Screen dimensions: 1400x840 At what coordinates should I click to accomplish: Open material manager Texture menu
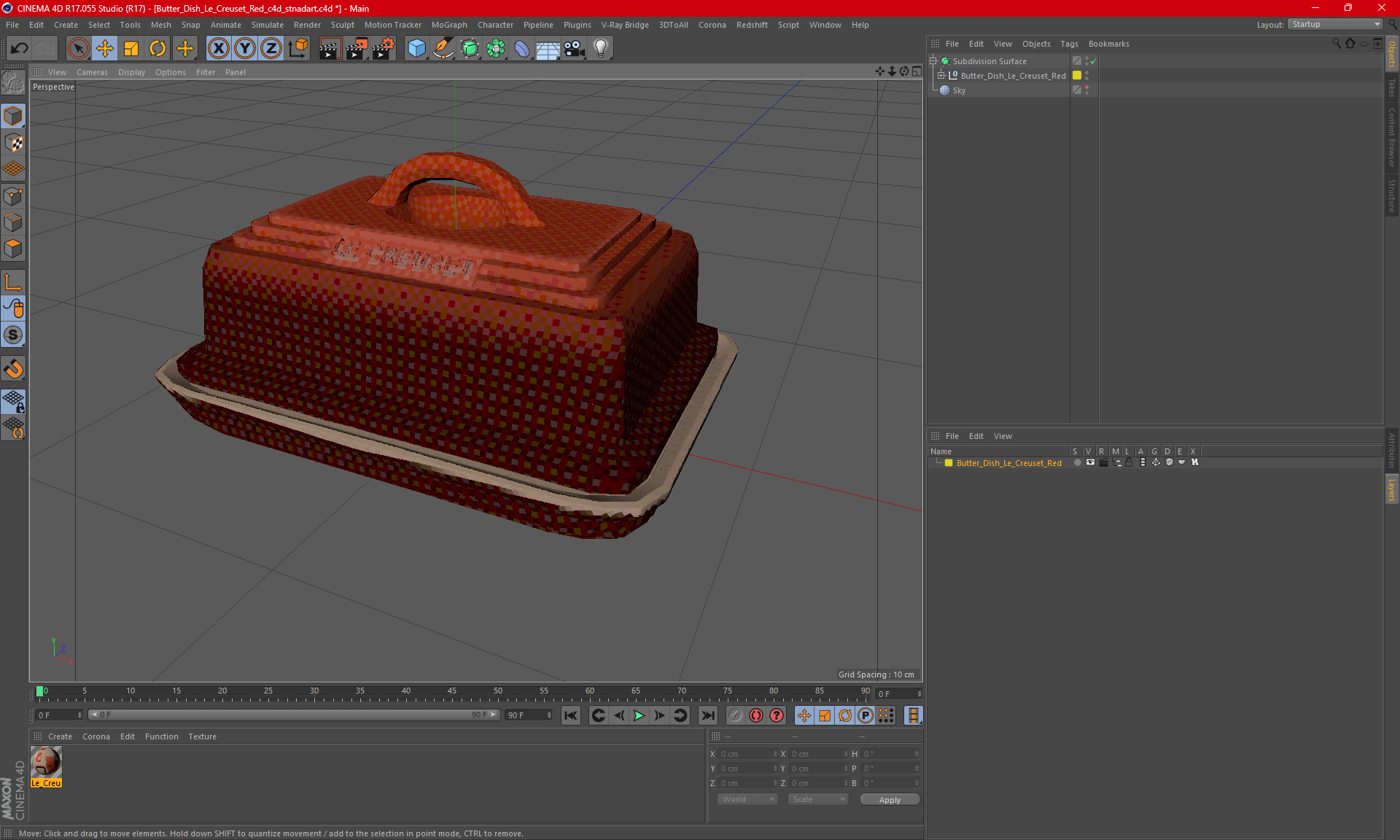pyautogui.click(x=202, y=736)
